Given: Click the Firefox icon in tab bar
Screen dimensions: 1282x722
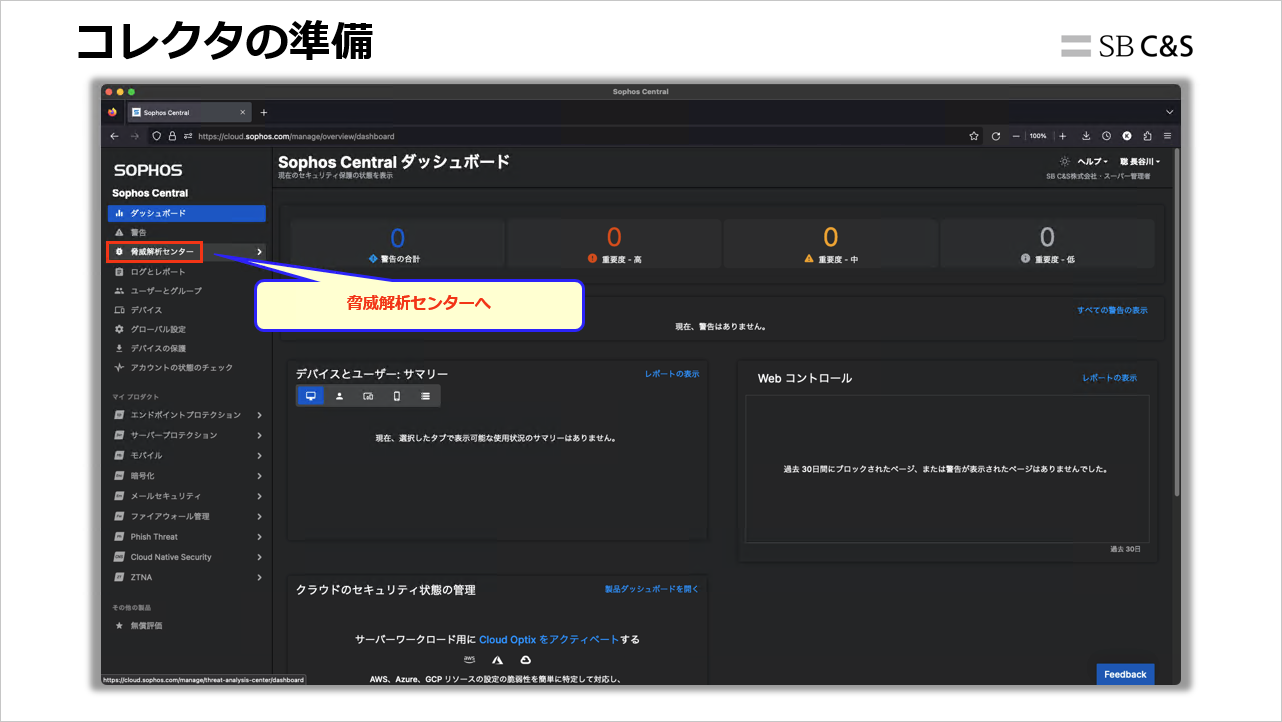Looking at the screenshot, I should click(112, 112).
